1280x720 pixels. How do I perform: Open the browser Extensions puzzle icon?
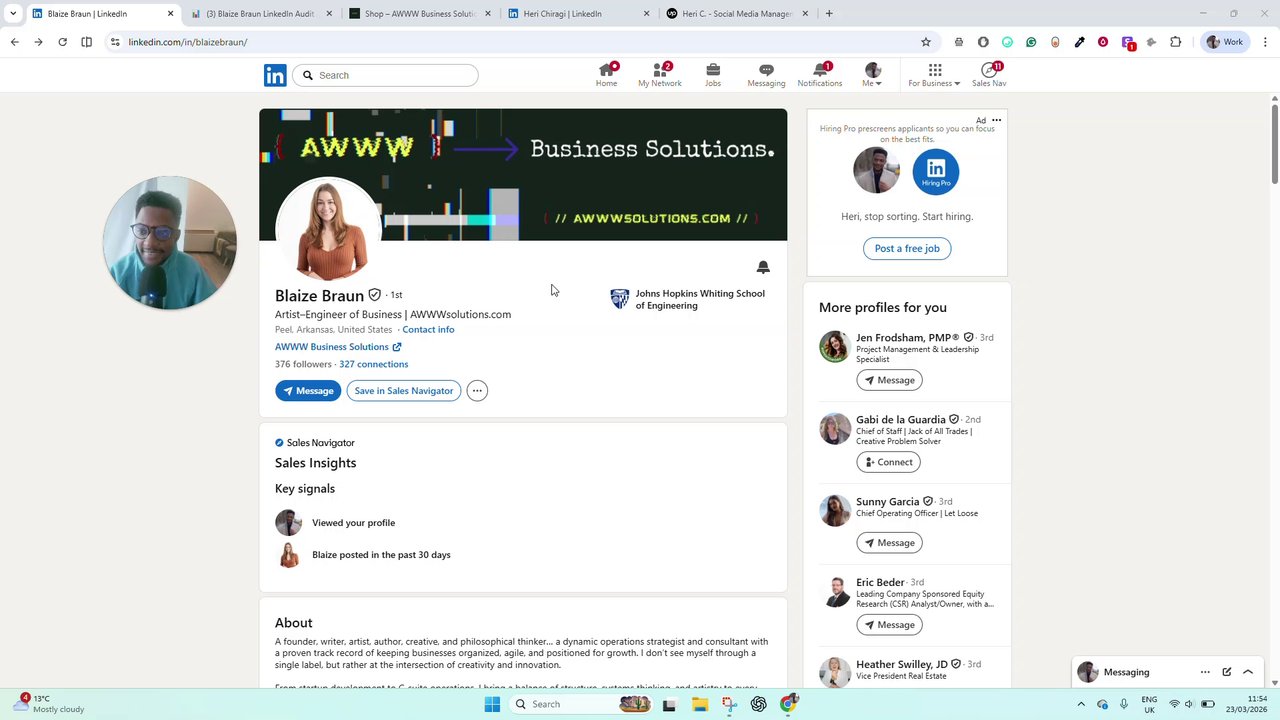coord(1175,42)
